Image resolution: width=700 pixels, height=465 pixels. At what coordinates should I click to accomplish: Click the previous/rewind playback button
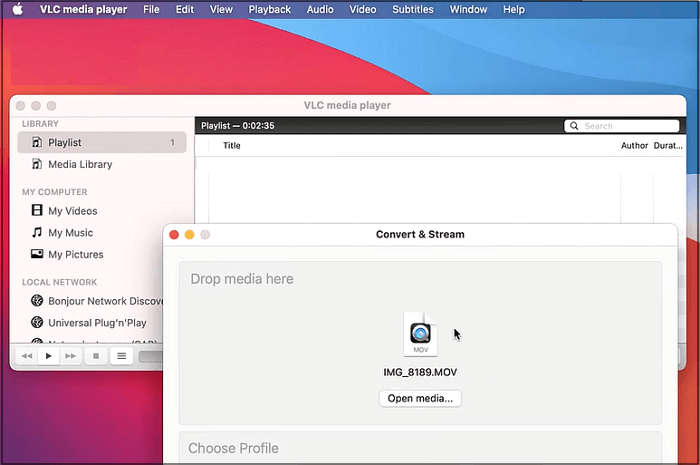(x=27, y=356)
